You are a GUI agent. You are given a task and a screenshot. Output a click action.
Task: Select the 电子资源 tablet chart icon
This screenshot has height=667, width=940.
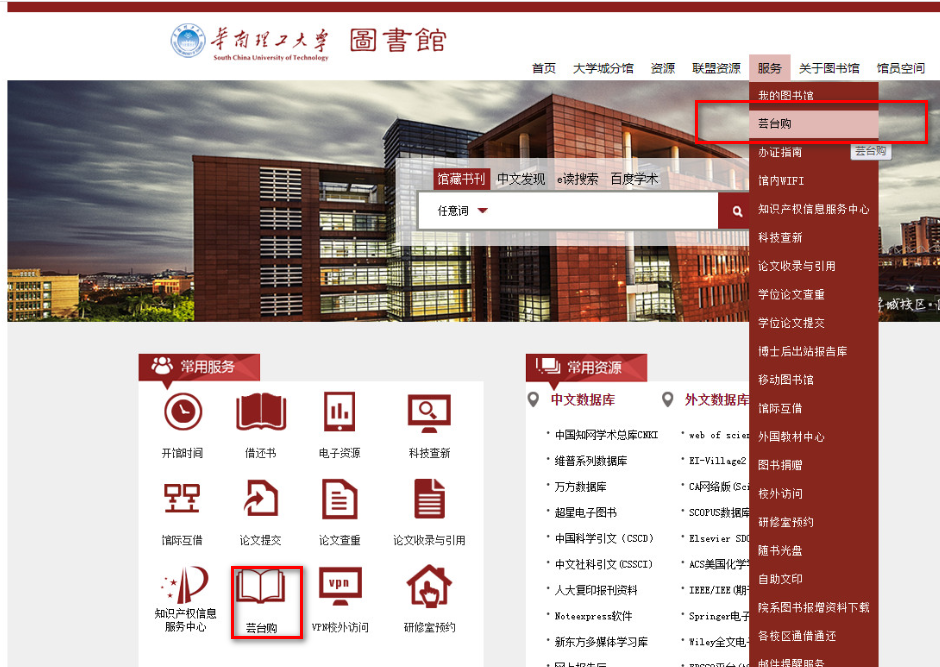coord(339,411)
